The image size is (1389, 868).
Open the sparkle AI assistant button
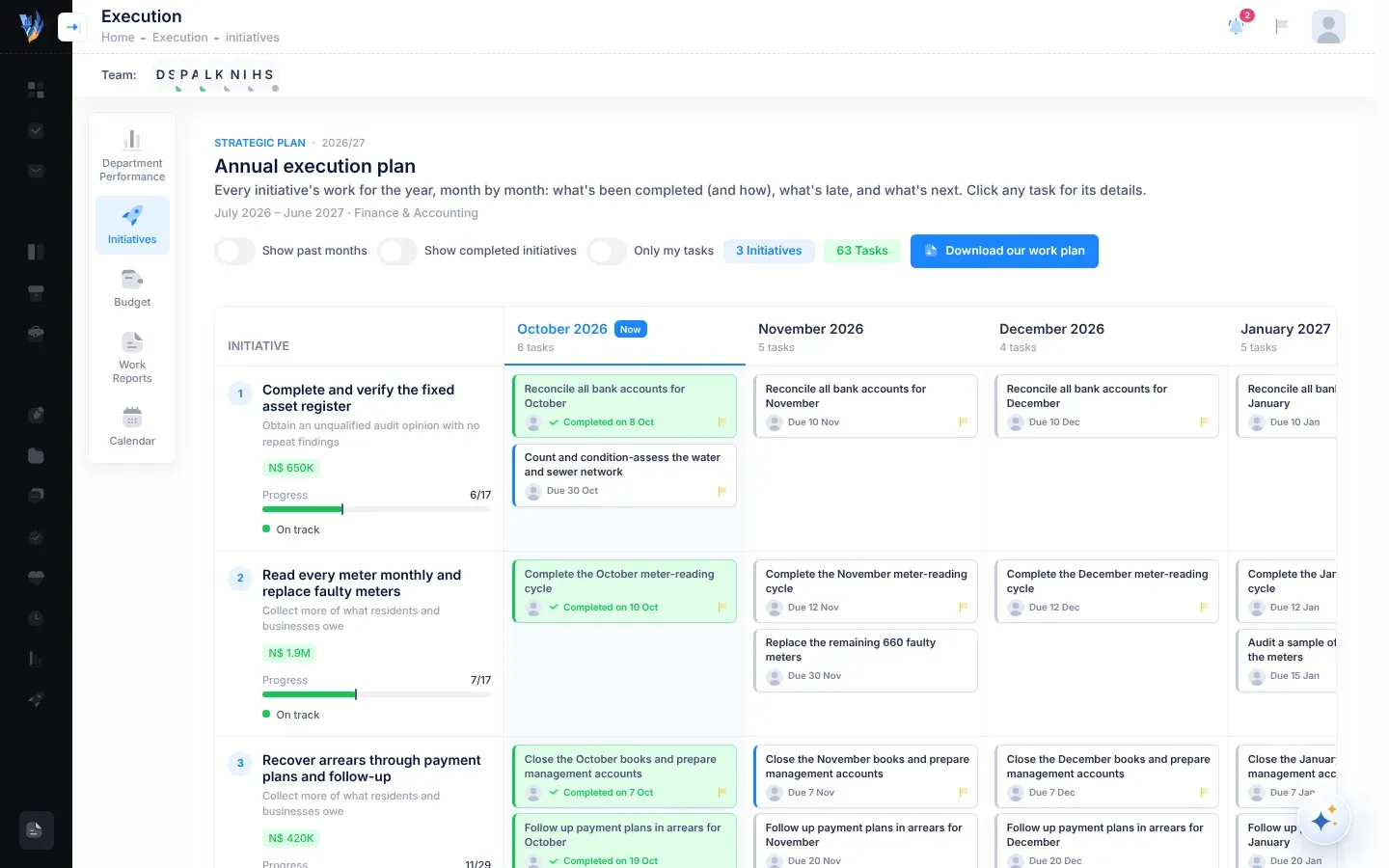click(1323, 819)
